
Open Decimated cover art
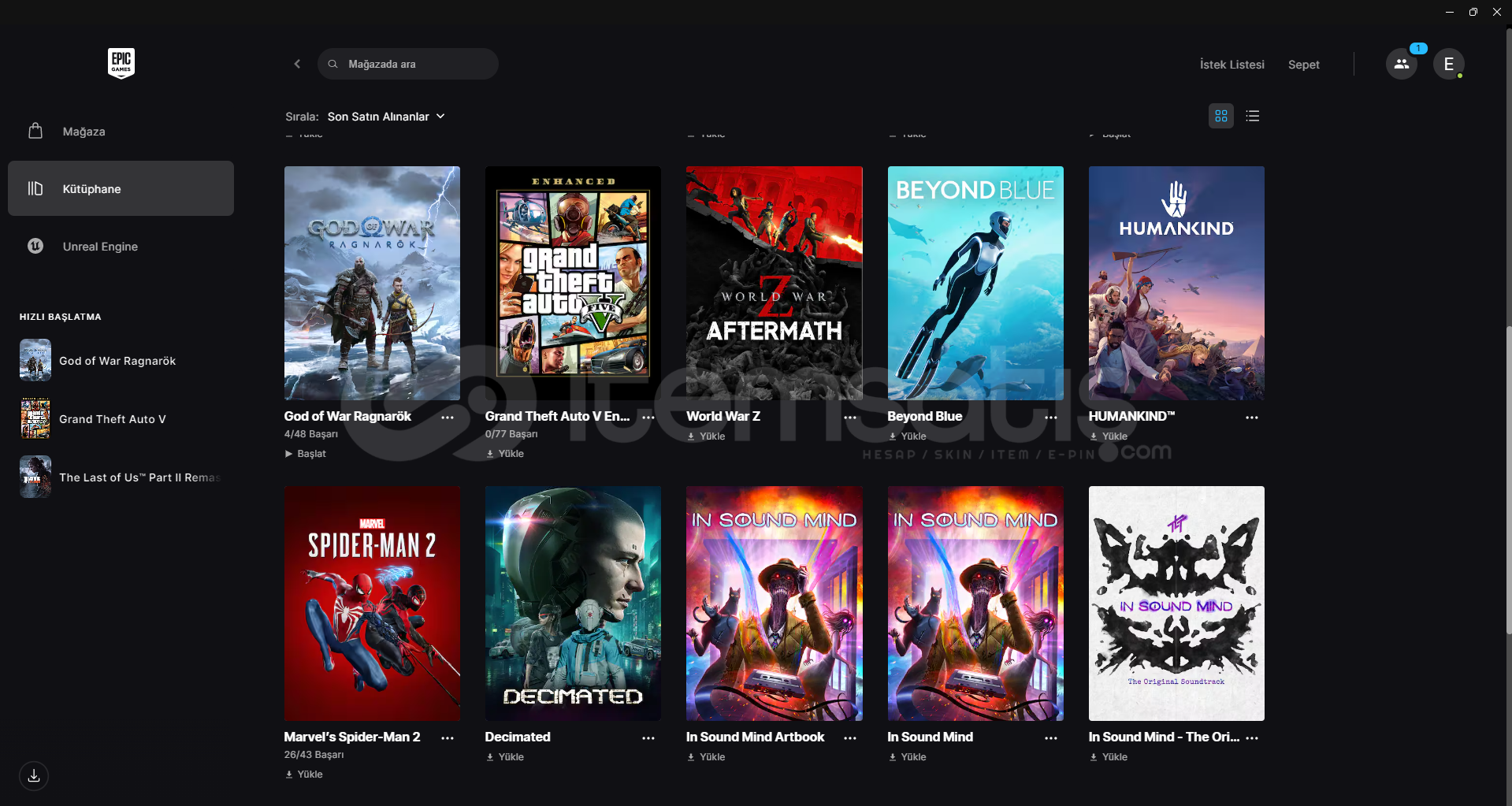[573, 604]
